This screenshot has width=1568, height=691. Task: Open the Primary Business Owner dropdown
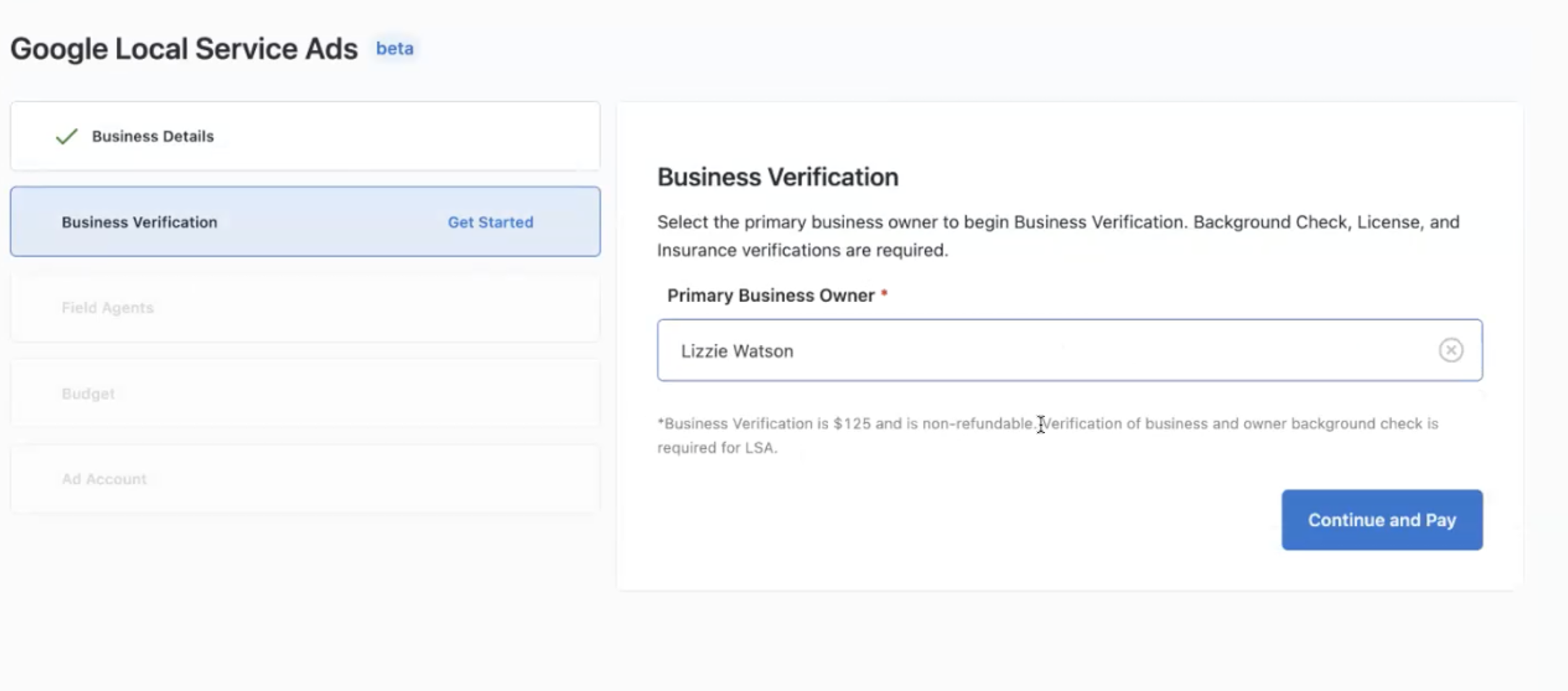[x=1069, y=350]
